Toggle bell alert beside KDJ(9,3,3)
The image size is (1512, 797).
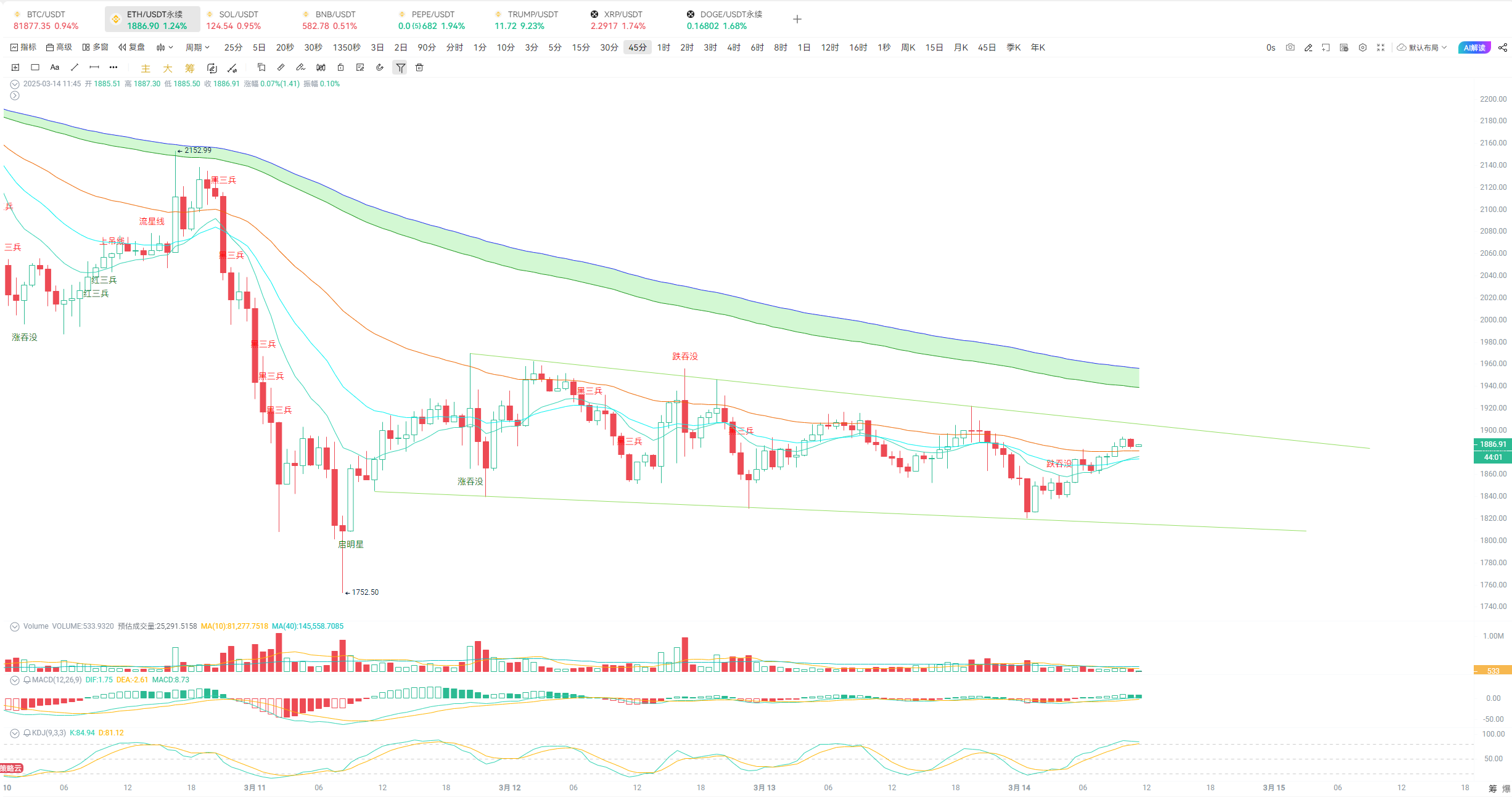(27, 733)
